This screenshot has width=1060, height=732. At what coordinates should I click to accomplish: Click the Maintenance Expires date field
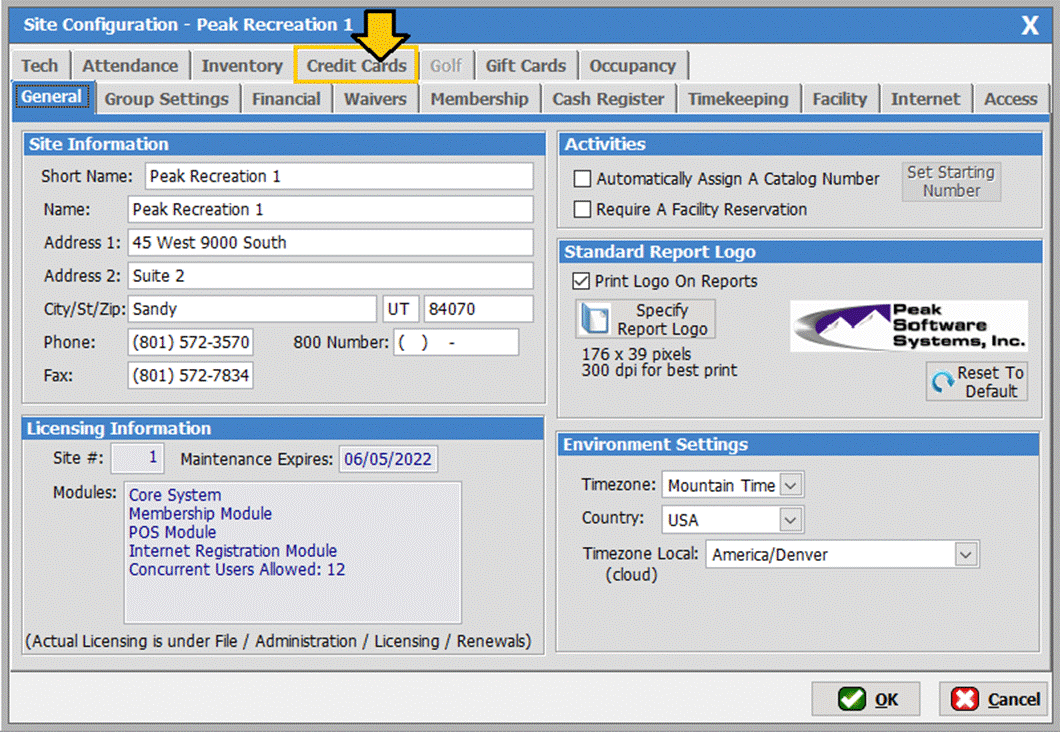pyautogui.click(x=388, y=460)
